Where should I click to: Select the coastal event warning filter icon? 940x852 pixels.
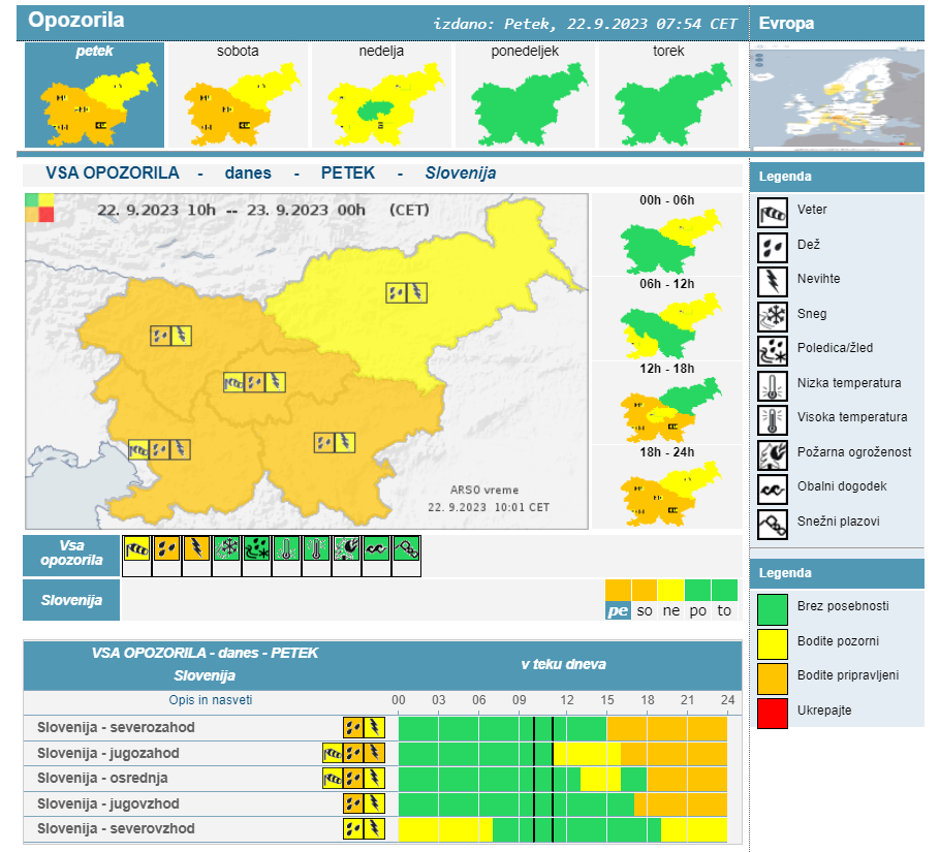(377, 549)
